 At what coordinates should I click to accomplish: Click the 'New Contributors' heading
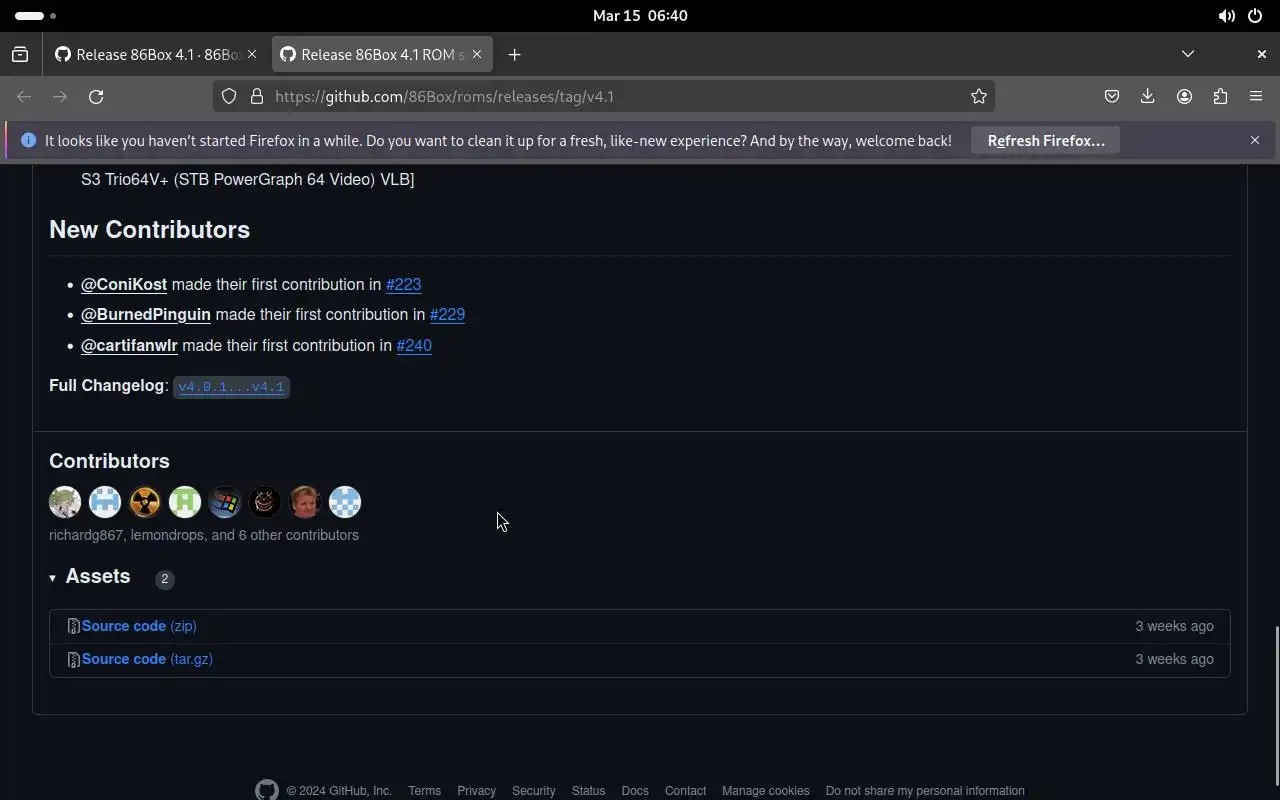point(149,230)
